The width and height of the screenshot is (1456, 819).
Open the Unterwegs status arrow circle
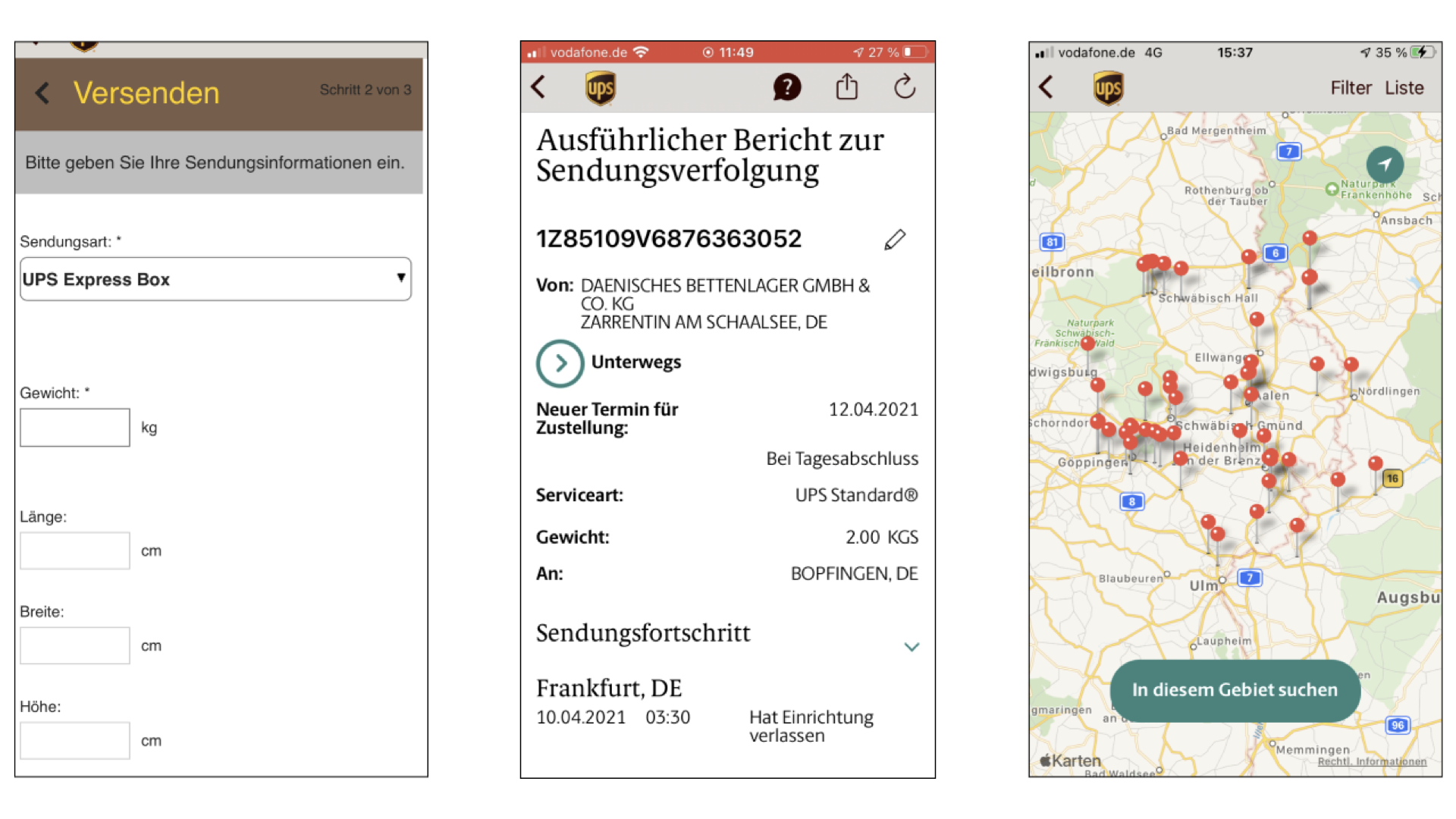click(x=560, y=363)
